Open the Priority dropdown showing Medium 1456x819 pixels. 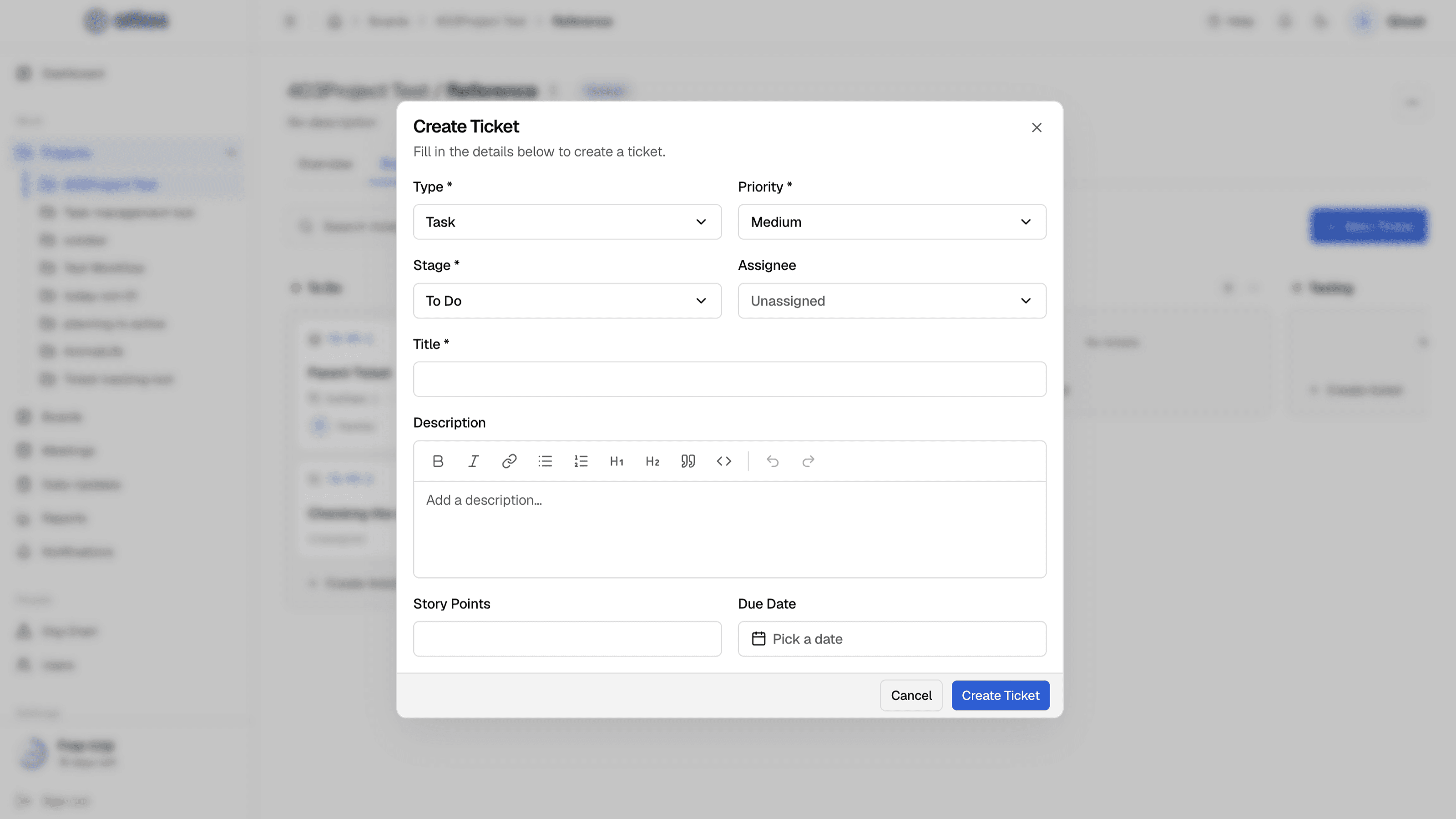point(892,222)
